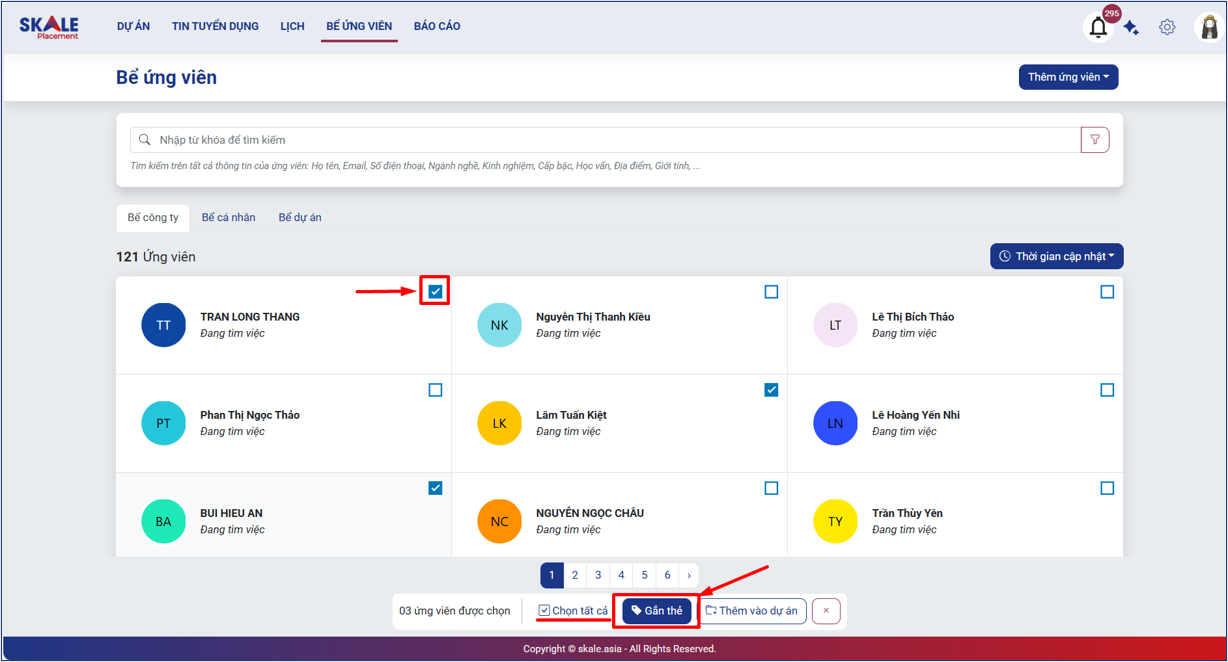Open the TIN TUYỂN DỤNG menu

click(x=215, y=26)
